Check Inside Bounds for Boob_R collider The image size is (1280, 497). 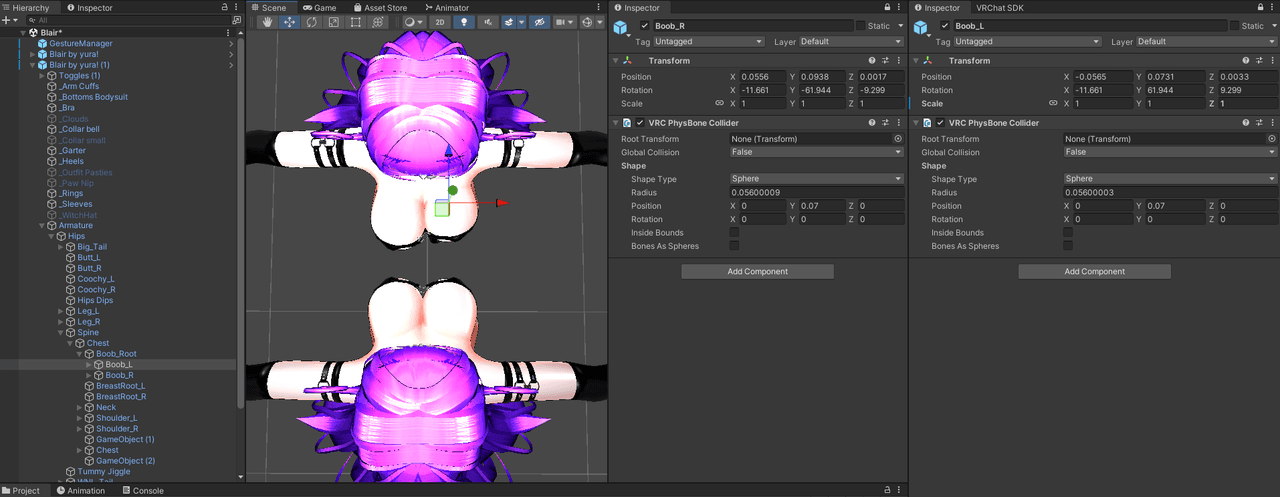734,233
